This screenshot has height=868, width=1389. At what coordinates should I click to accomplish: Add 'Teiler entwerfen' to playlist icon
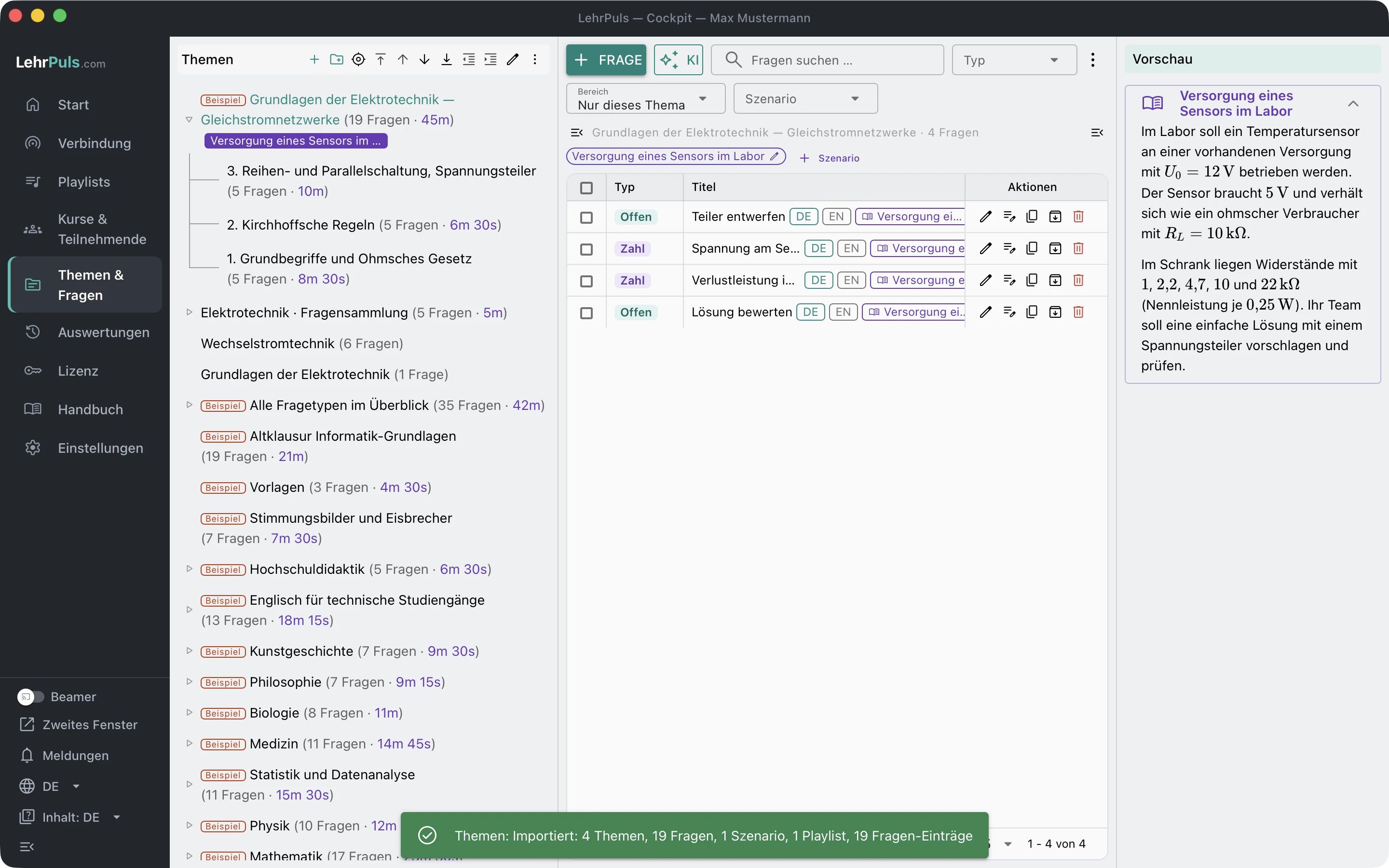(1009, 217)
